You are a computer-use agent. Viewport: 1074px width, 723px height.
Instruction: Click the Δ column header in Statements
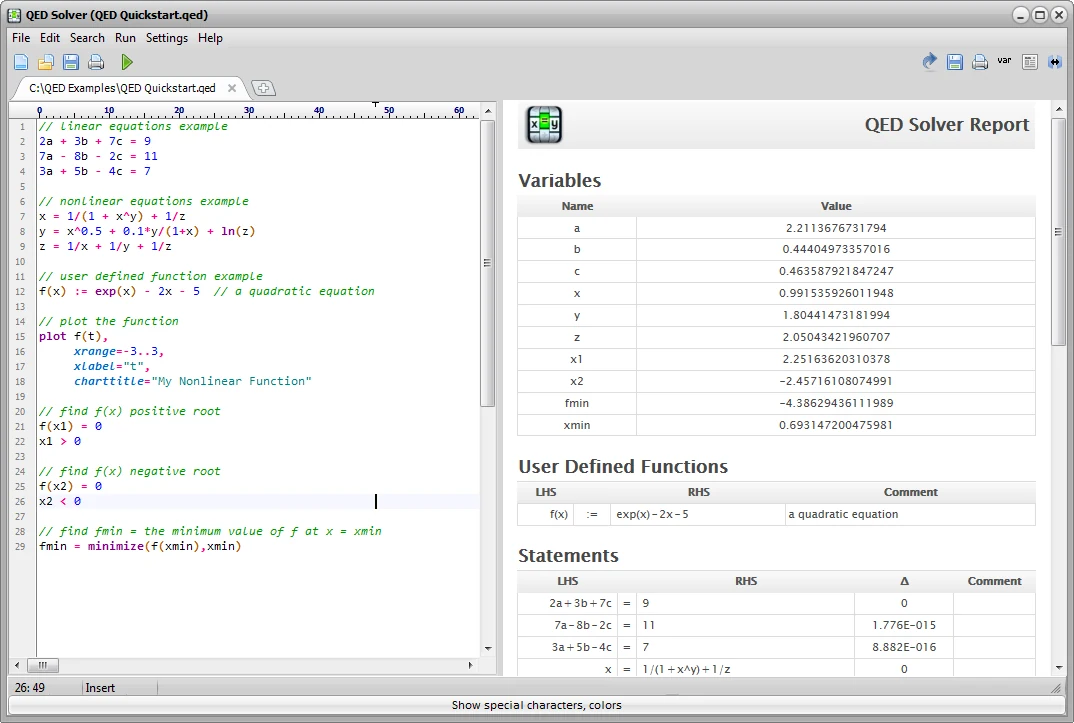click(904, 581)
